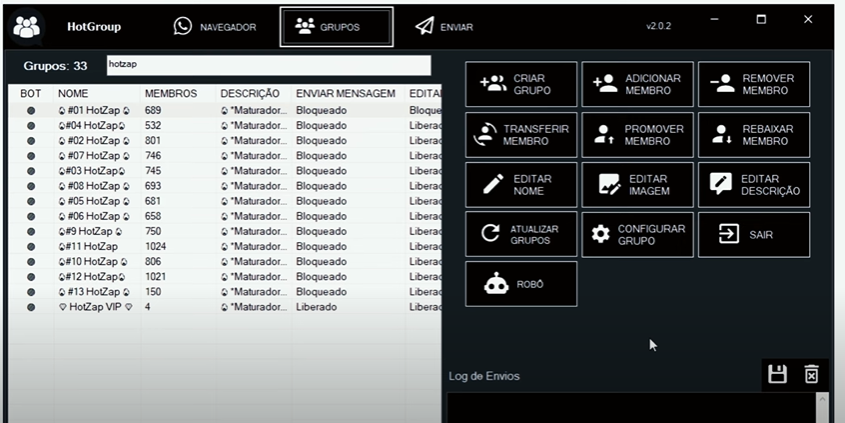
Task: Toggle the bot dot for #02 HotZap
Action: click(31, 141)
